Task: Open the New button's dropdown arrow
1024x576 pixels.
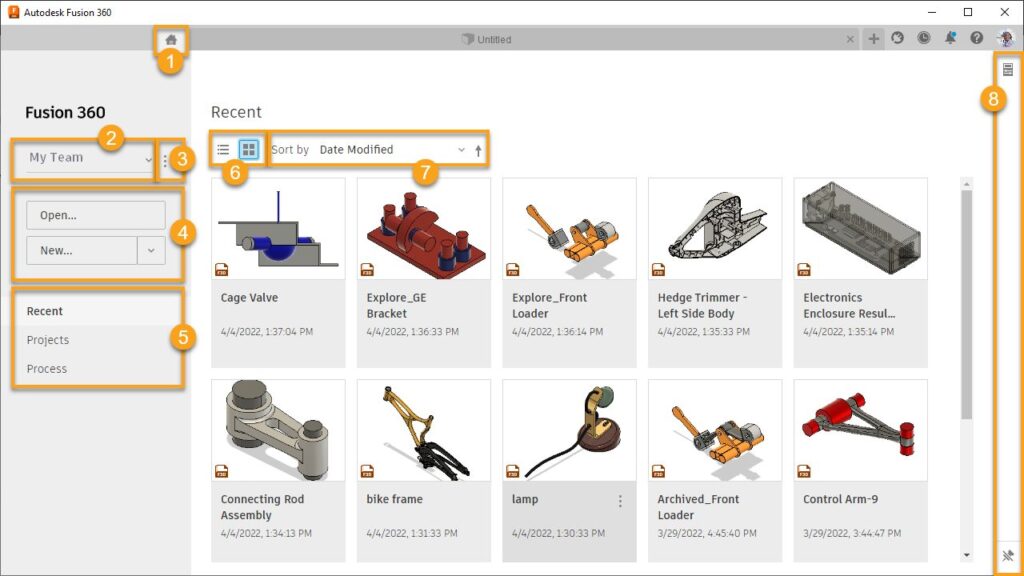Action: click(x=149, y=250)
